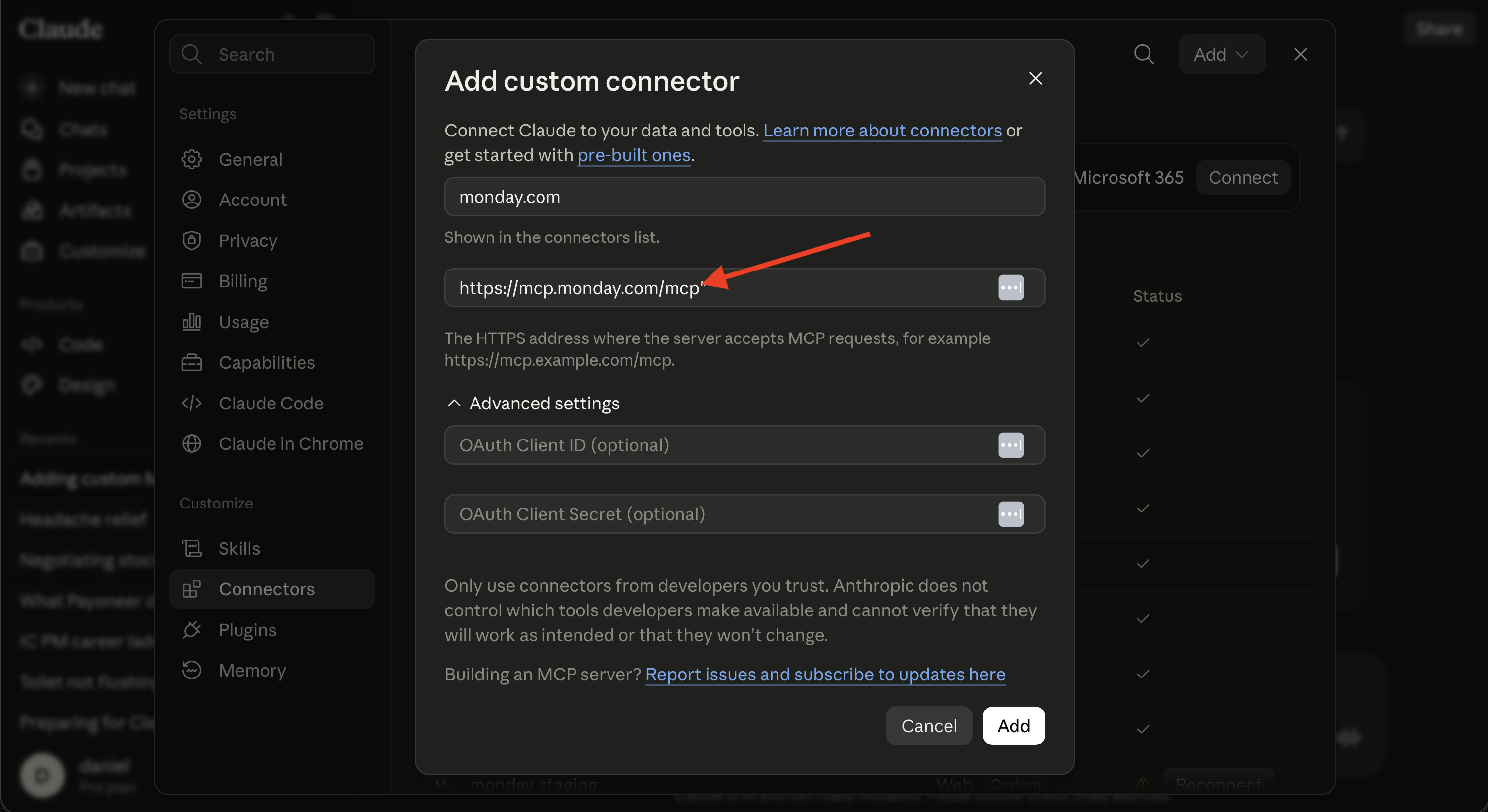Cancel adding the custom connector
Screen dimensions: 1488x812
click(929, 726)
